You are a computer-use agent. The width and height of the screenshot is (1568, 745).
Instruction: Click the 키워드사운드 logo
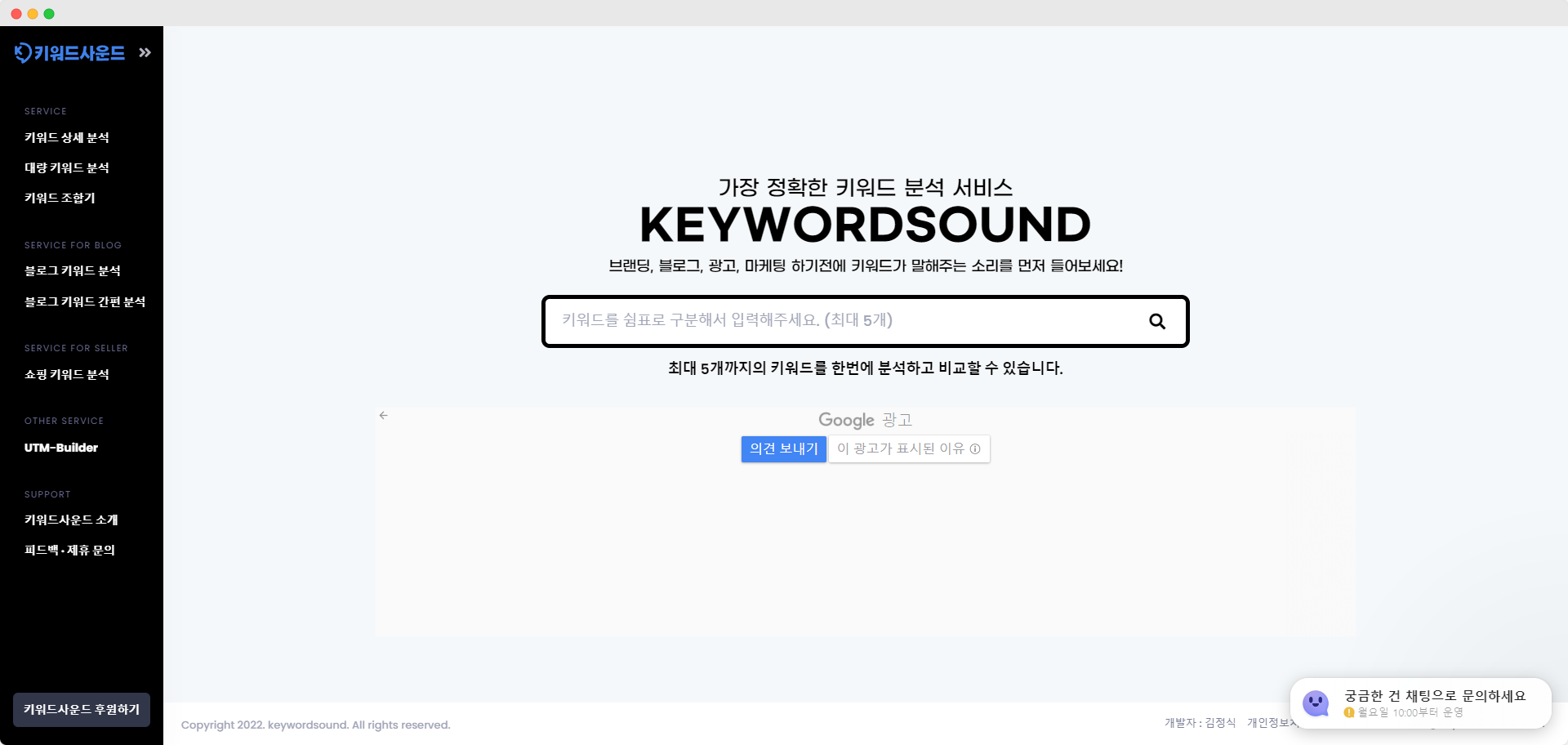pos(69,53)
